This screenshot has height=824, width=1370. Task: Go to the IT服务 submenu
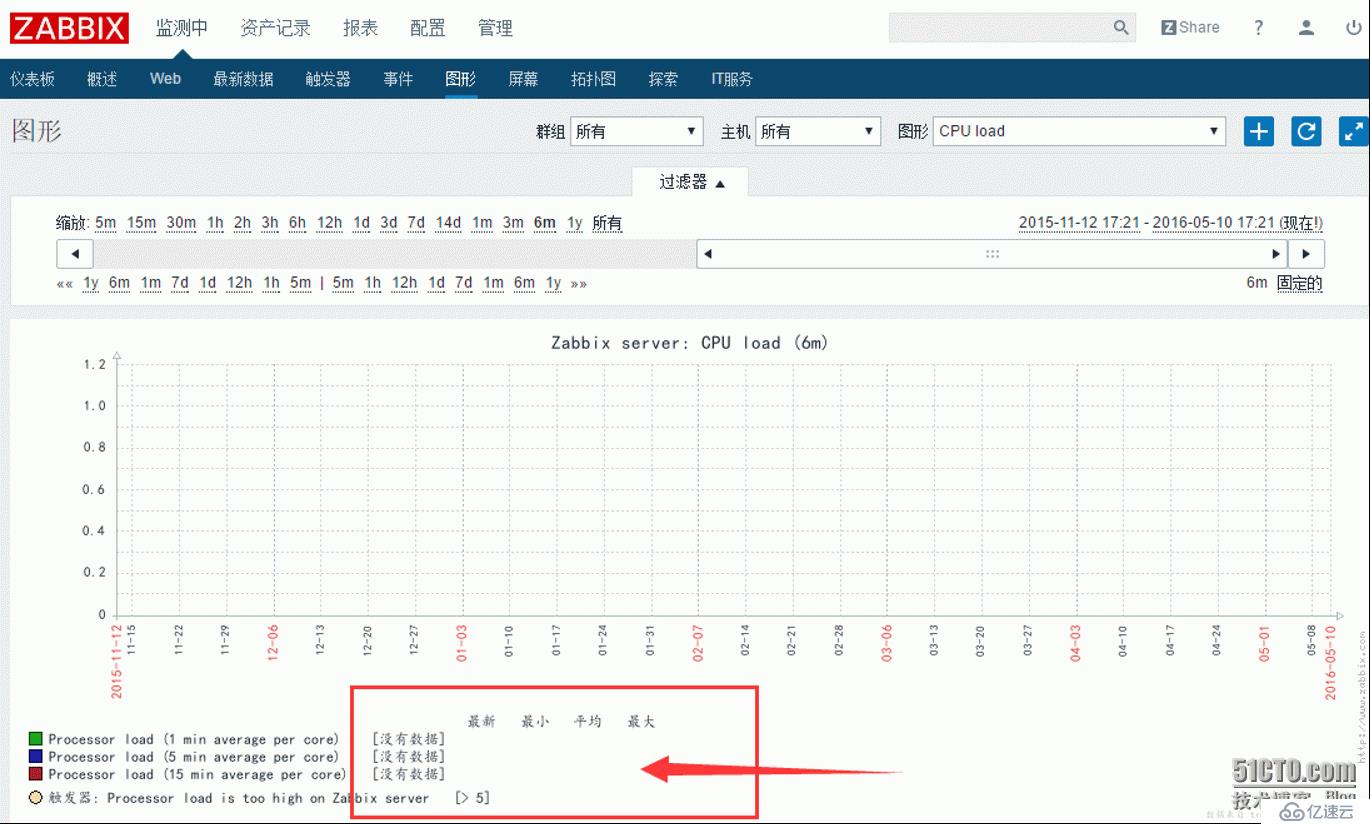[x=732, y=79]
